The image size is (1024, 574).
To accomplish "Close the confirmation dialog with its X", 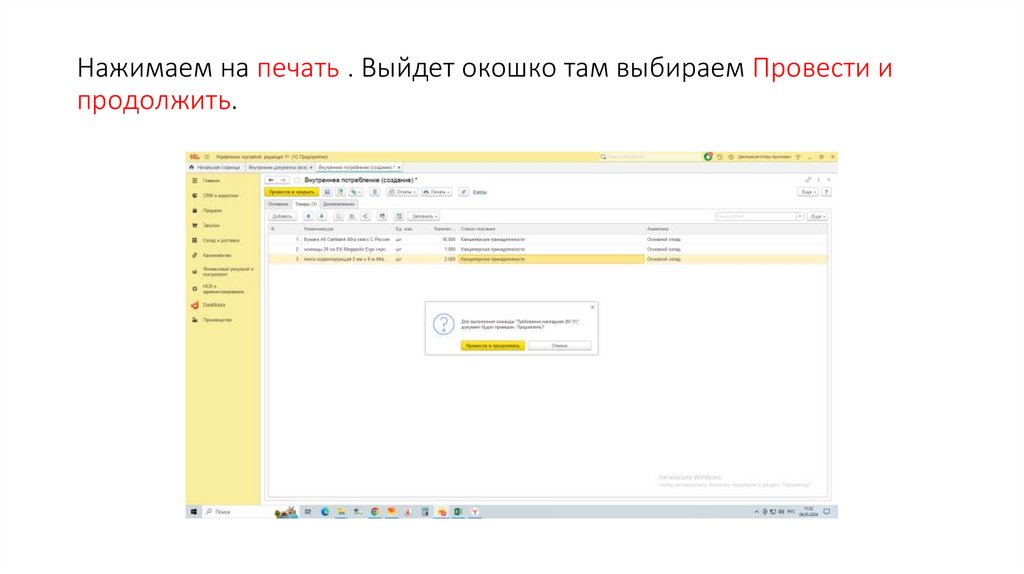I will [x=592, y=307].
